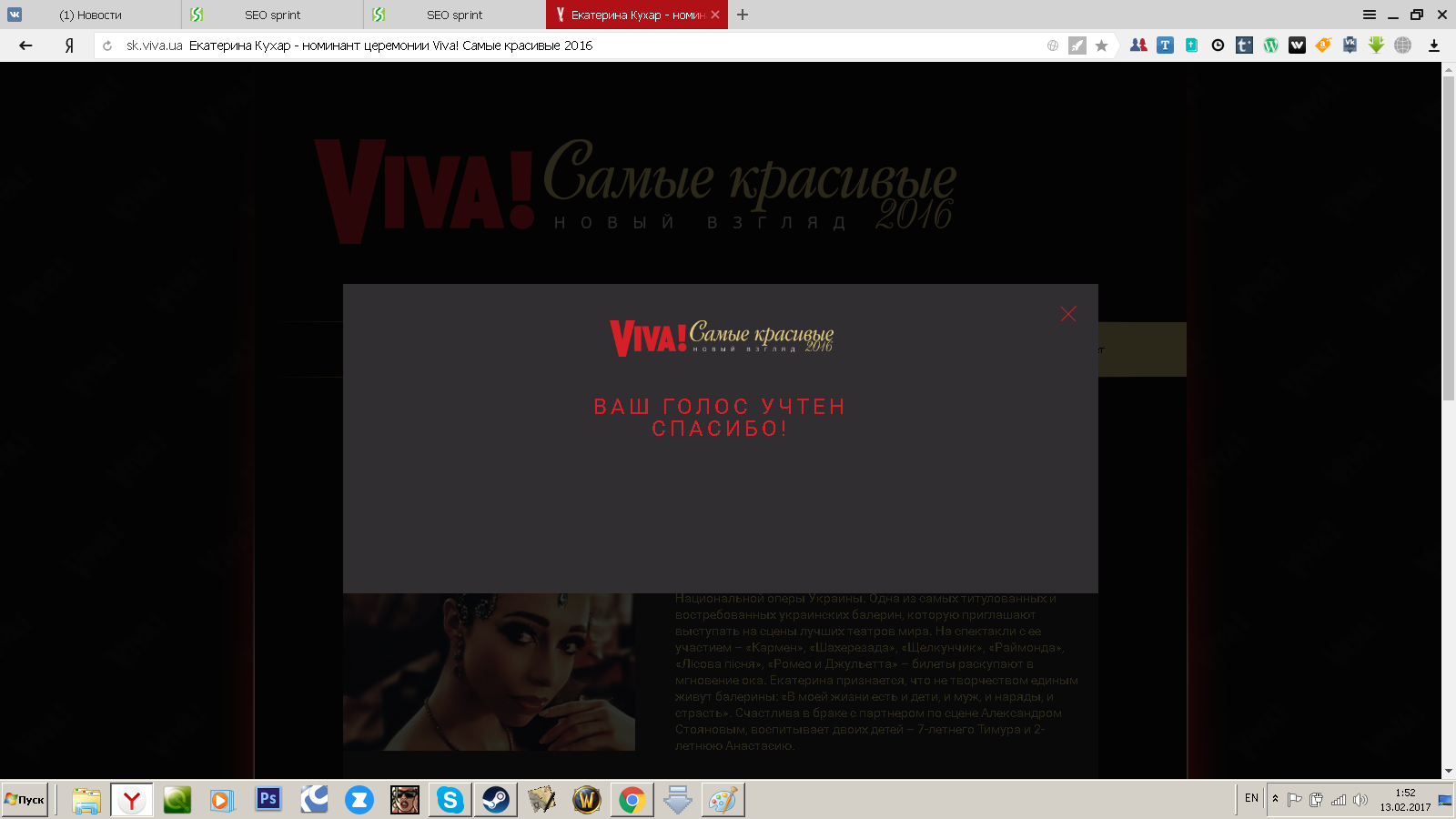The height and width of the screenshot is (819, 1456).
Task: Go back to the previous page
Action: [25, 45]
